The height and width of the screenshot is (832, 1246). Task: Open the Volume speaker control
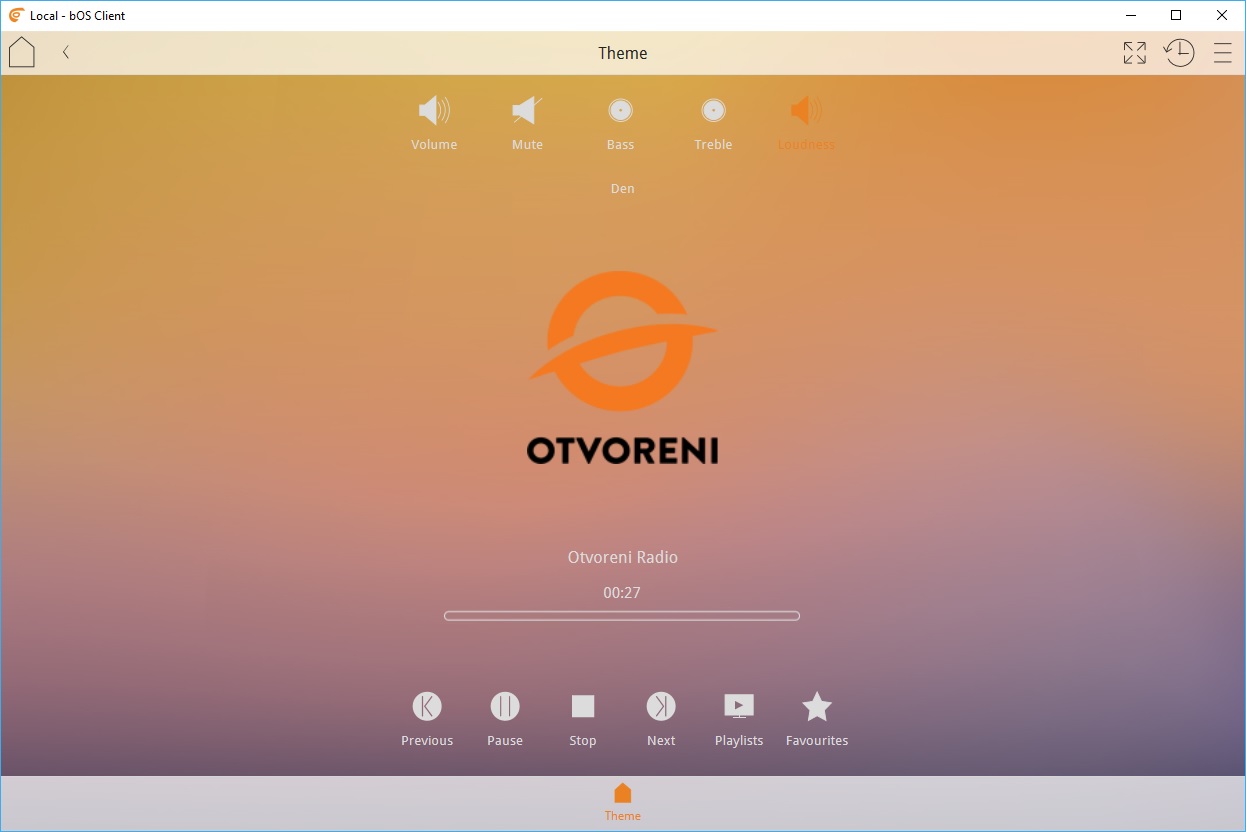click(434, 110)
